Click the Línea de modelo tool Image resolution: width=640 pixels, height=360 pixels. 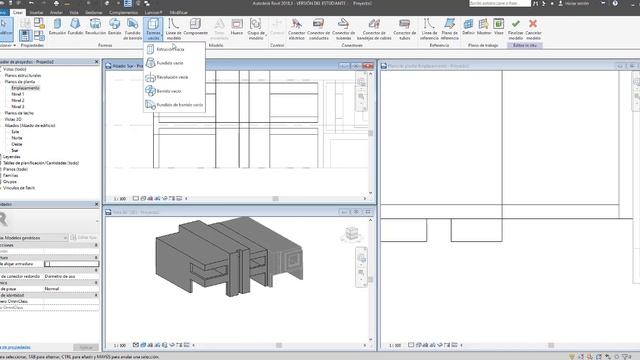point(173,29)
